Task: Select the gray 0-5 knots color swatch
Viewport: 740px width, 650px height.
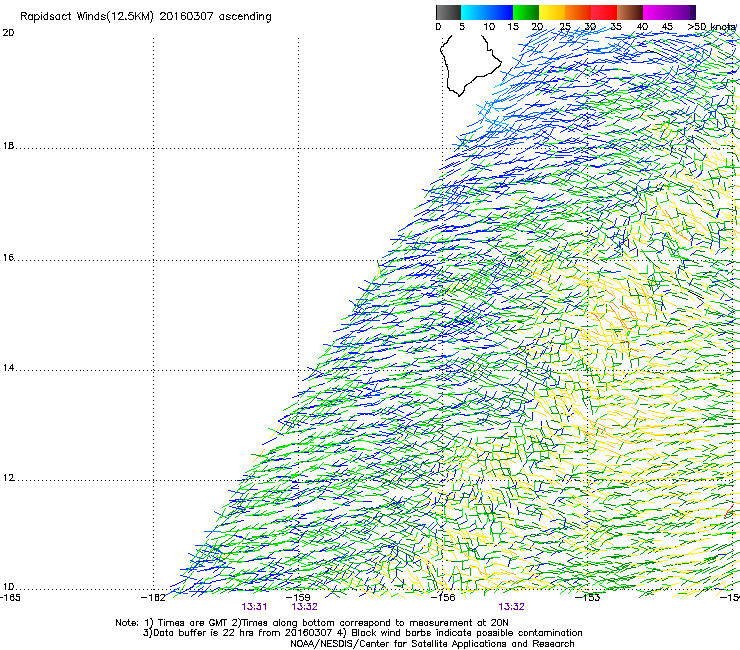Action: pyautogui.click(x=449, y=12)
